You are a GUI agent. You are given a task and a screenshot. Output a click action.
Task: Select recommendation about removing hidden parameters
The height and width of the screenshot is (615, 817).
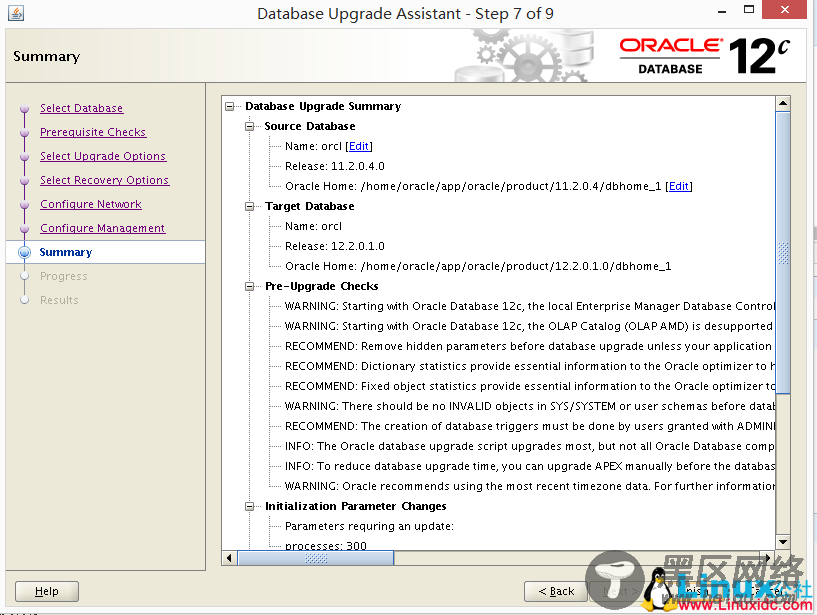click(529, 346)
